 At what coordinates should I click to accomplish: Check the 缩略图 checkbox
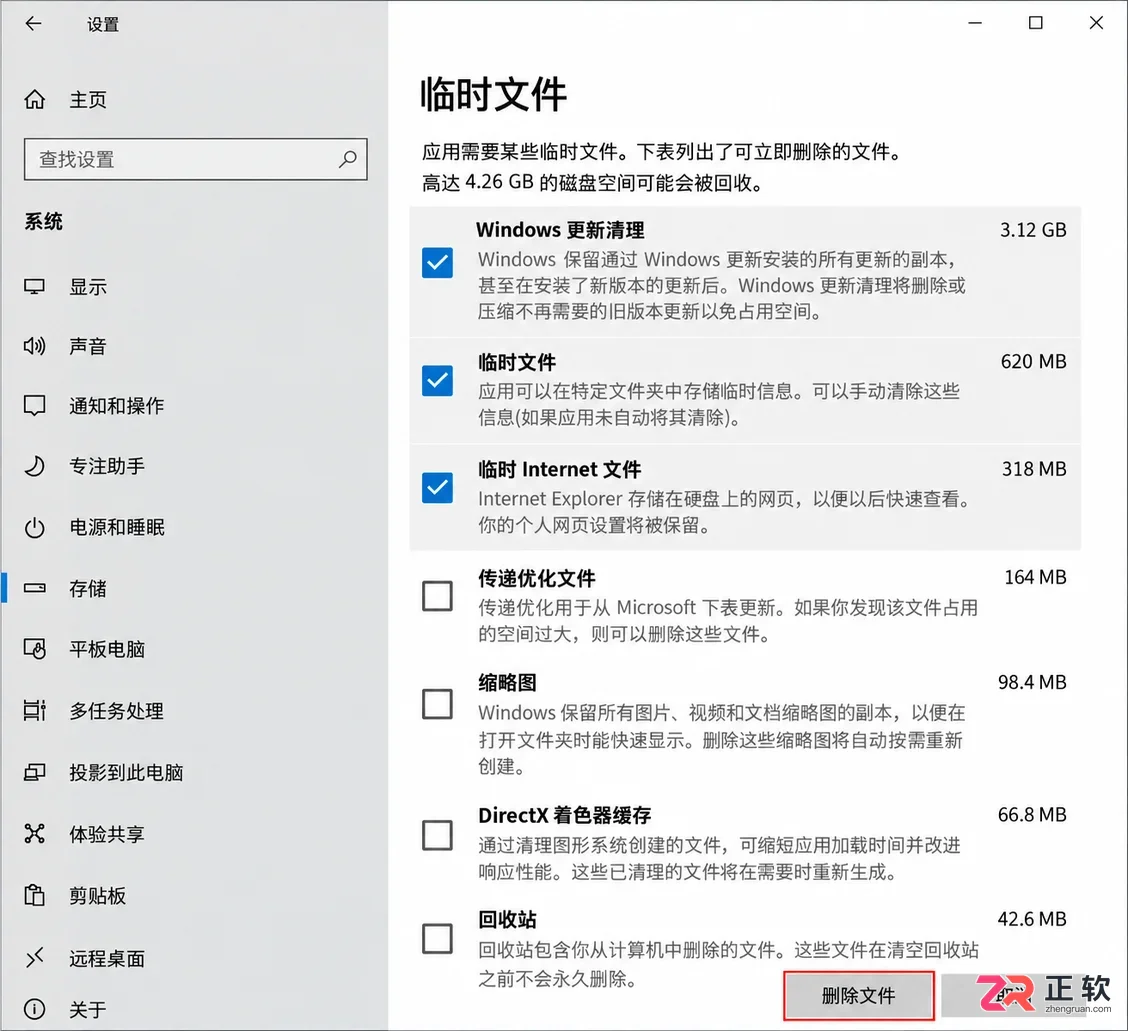[437, 704]
